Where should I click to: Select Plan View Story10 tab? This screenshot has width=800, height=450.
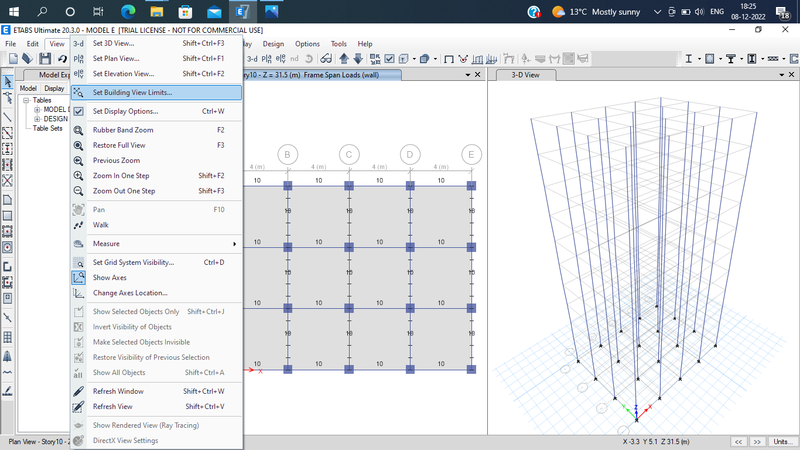point(320,75)
